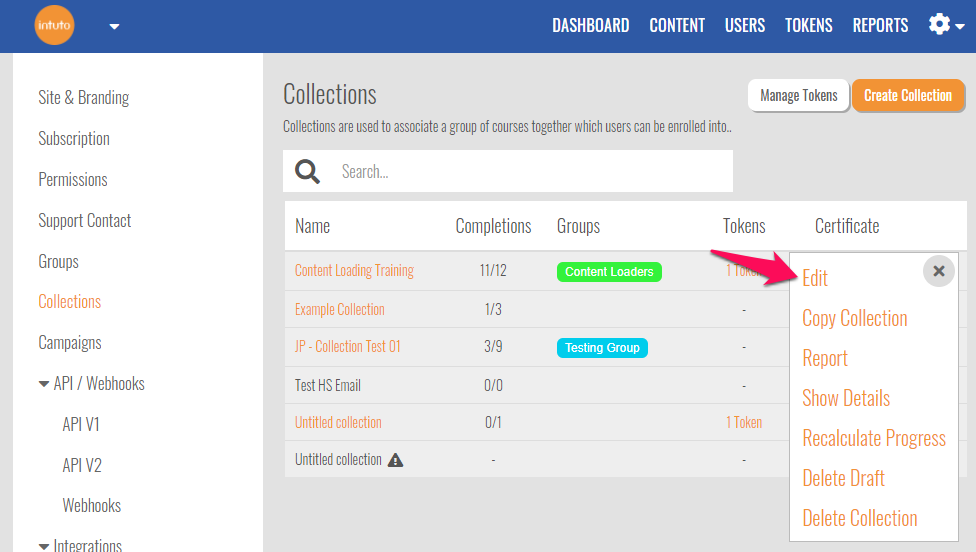
Task: Expand the Integrations sidebar section
Action: [x=44, y=546]
